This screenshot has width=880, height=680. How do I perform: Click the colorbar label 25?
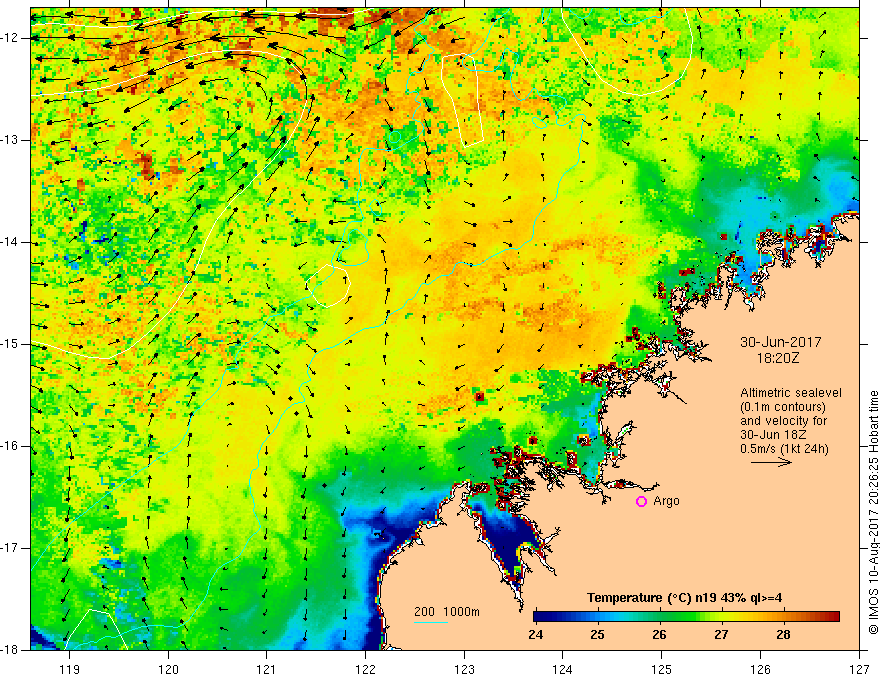598,635
